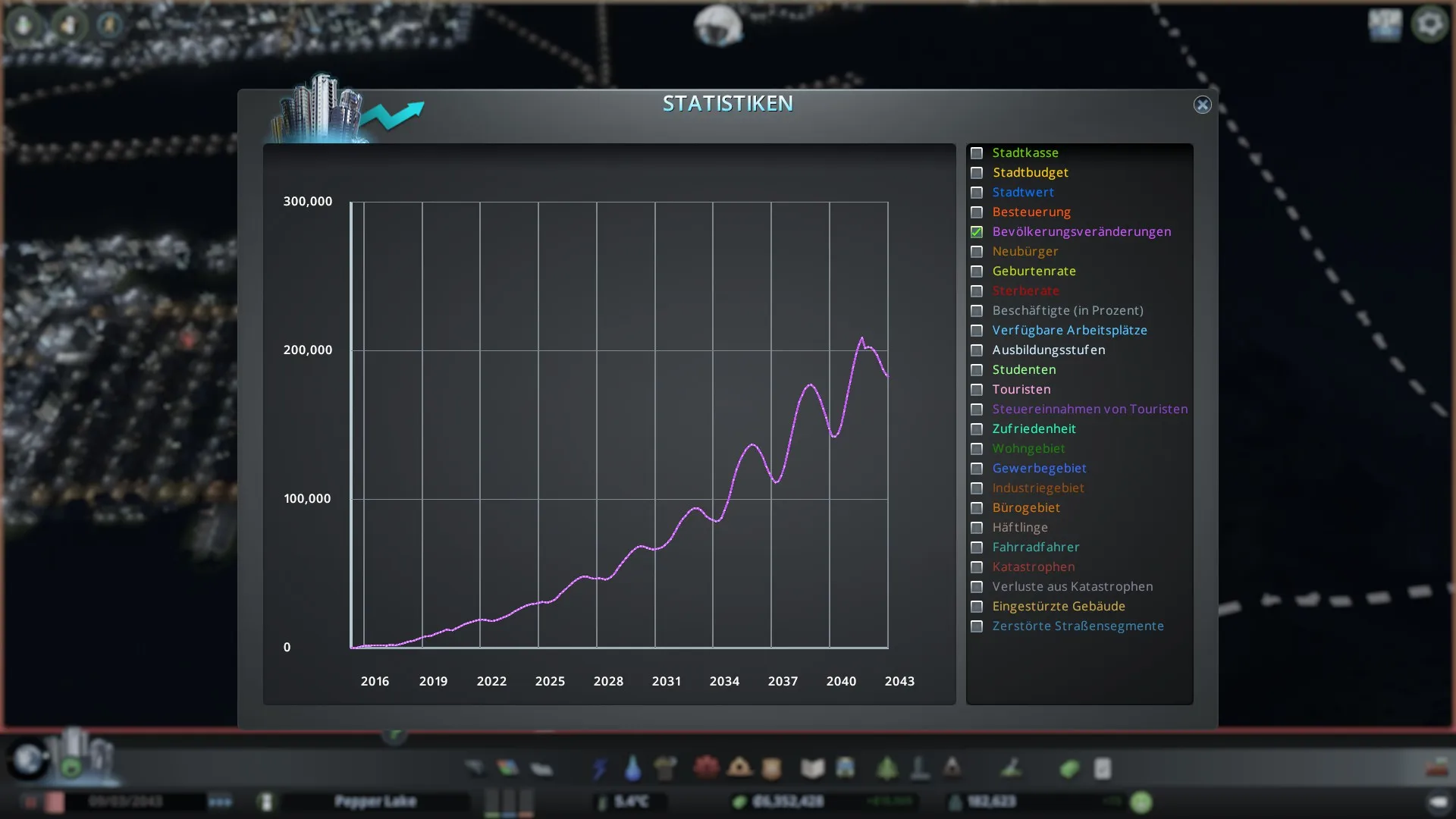Screen dimensions: 1456x819
Task: Close the Statistiken panel
Action: pyautogui.click(x=1202, y=105)
